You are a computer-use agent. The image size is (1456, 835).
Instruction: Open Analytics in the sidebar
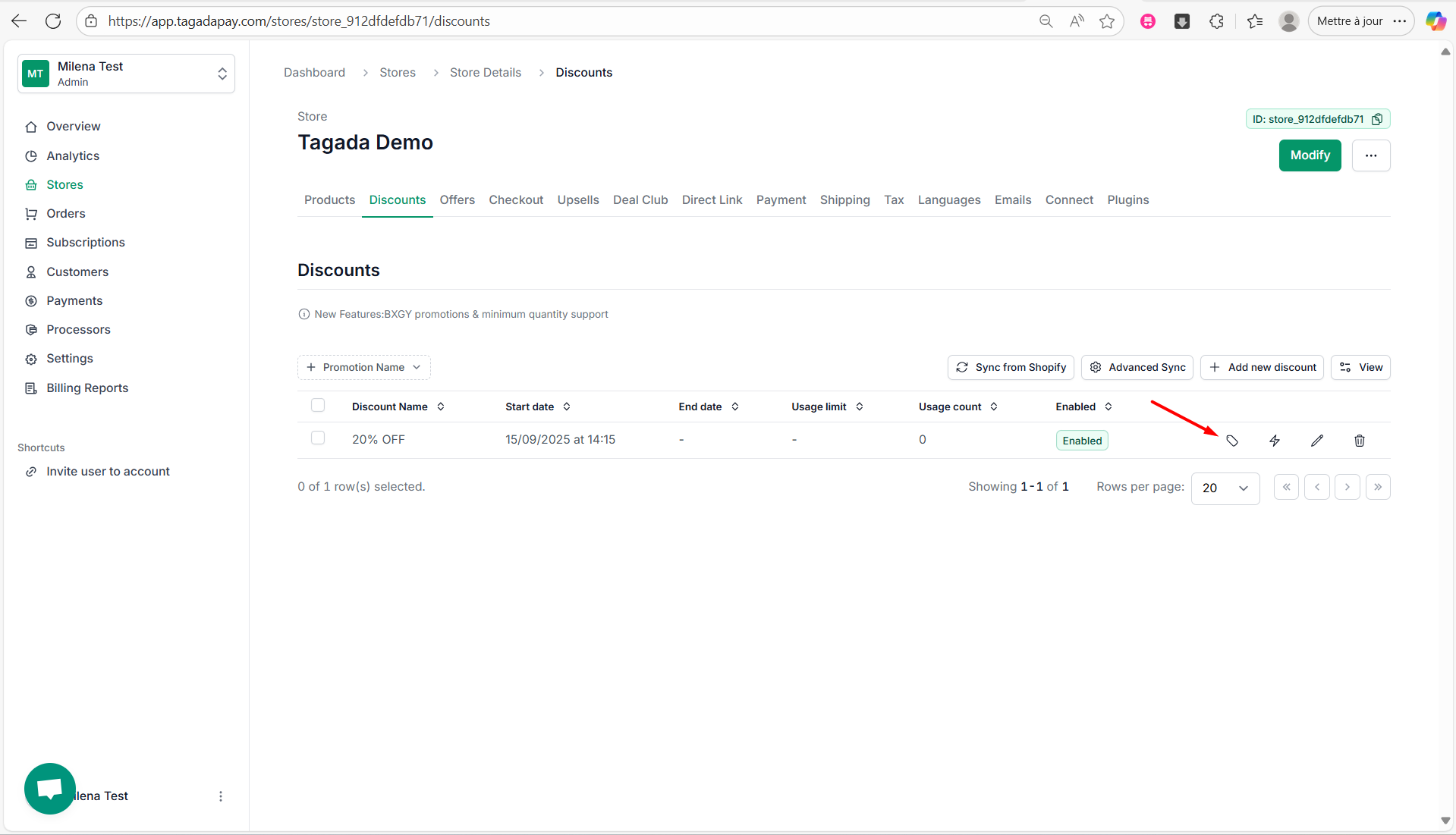(x=73, y=156)
